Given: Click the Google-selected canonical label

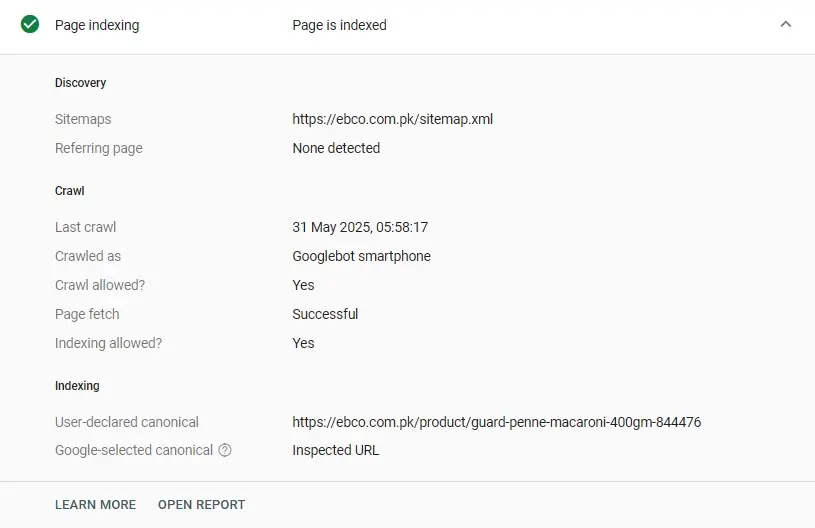Looking at the screenshot, I should point(134,450).
